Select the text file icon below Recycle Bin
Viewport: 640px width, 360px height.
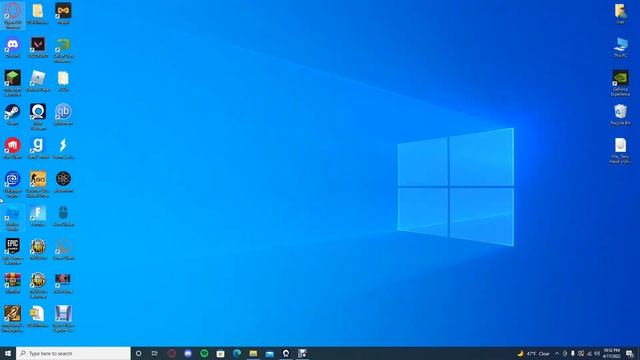(x=620, y=151)
